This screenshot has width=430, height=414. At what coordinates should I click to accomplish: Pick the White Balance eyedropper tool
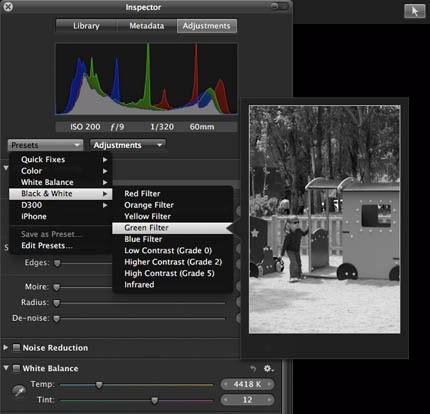[x=19, y=391]
